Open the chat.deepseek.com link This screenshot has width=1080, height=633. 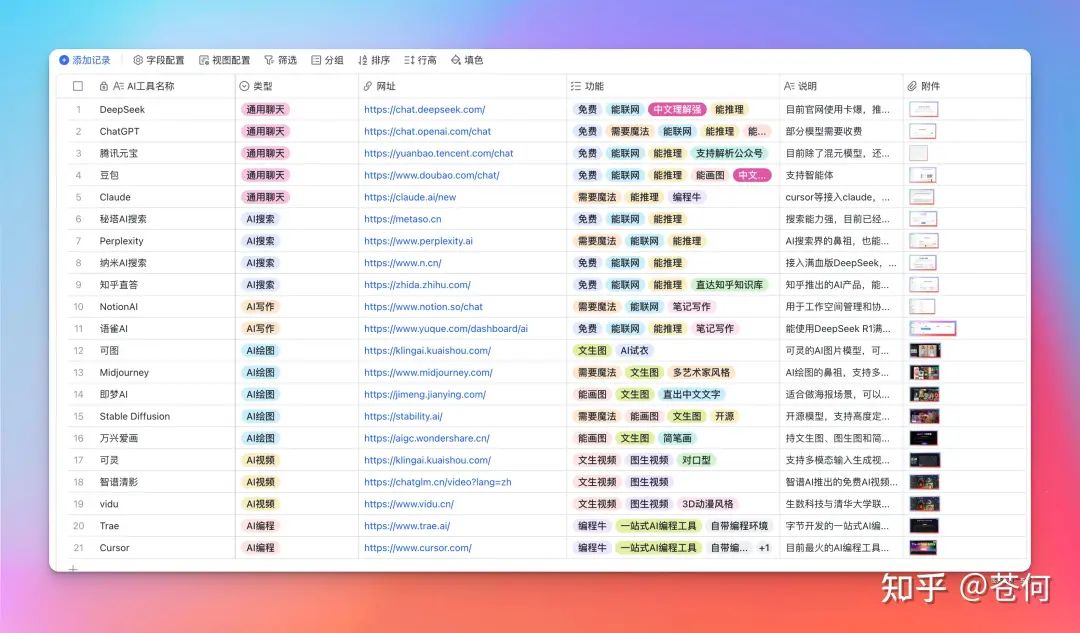(424, 110)
